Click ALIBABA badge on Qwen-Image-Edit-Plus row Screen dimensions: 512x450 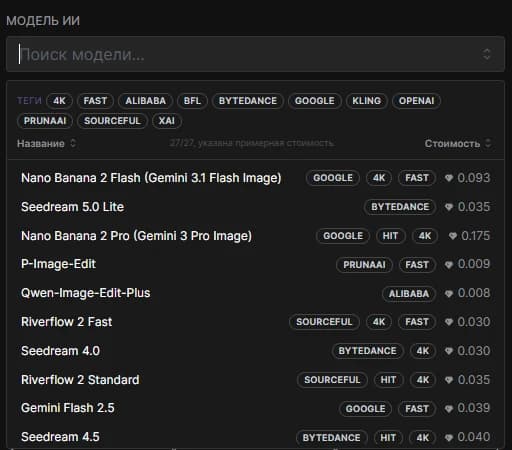[409, 294]
